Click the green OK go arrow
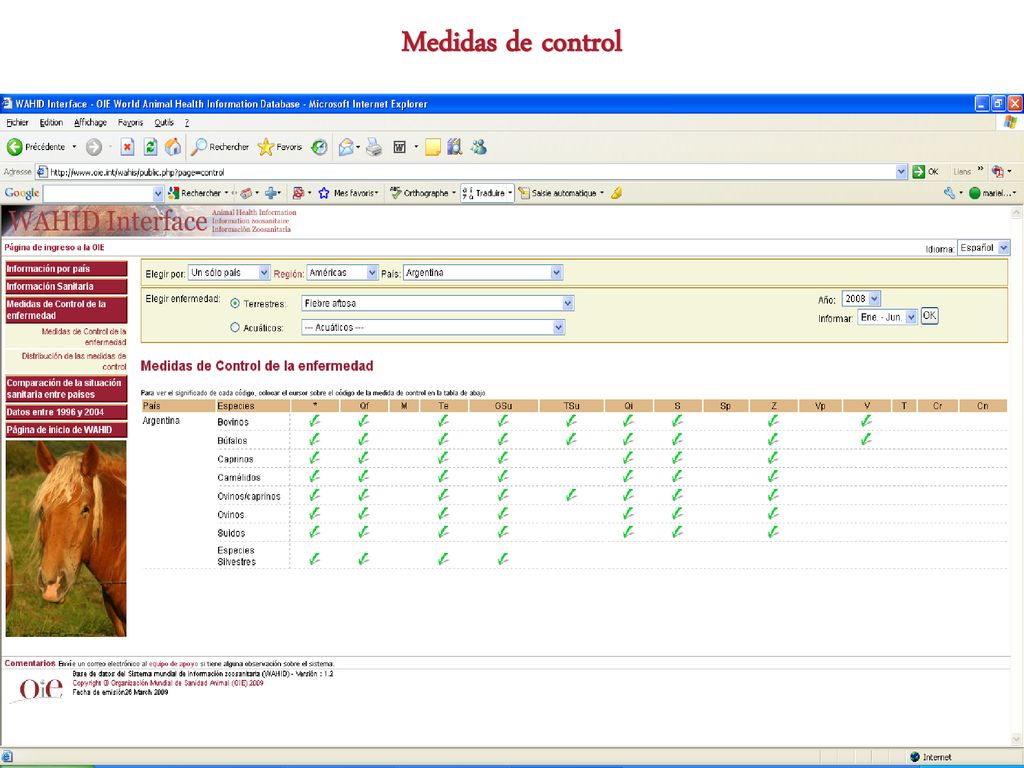Viewport: 1024px width, 768px height. [x=918, y=172]
